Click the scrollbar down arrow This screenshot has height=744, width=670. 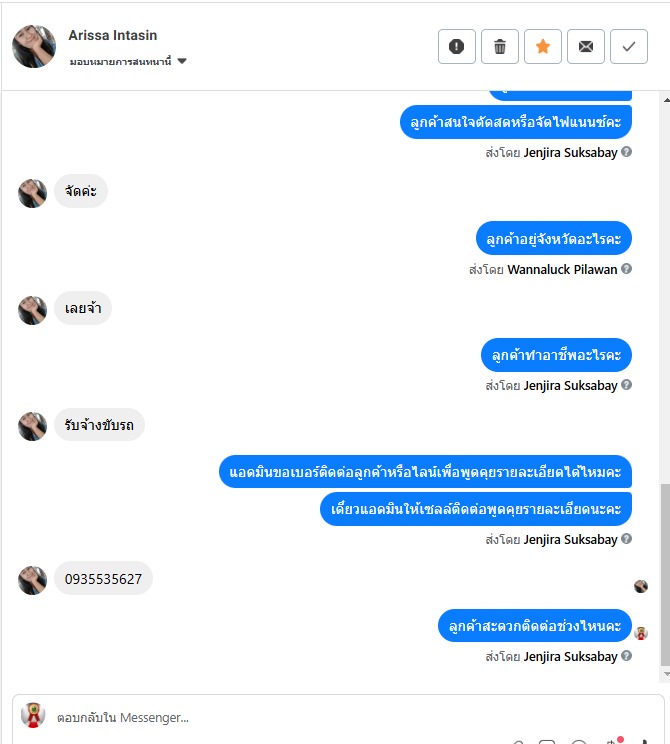pos(666,674)
